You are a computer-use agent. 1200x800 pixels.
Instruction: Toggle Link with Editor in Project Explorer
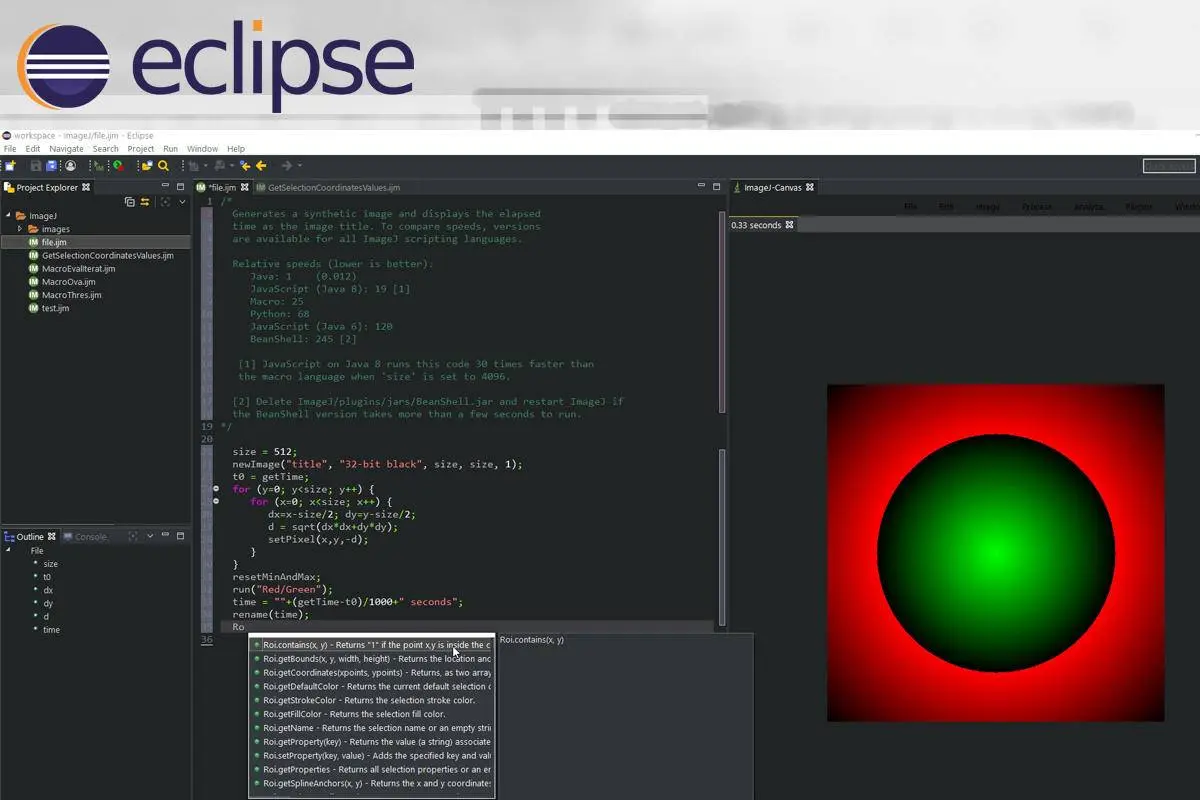(x=144, y=202)
